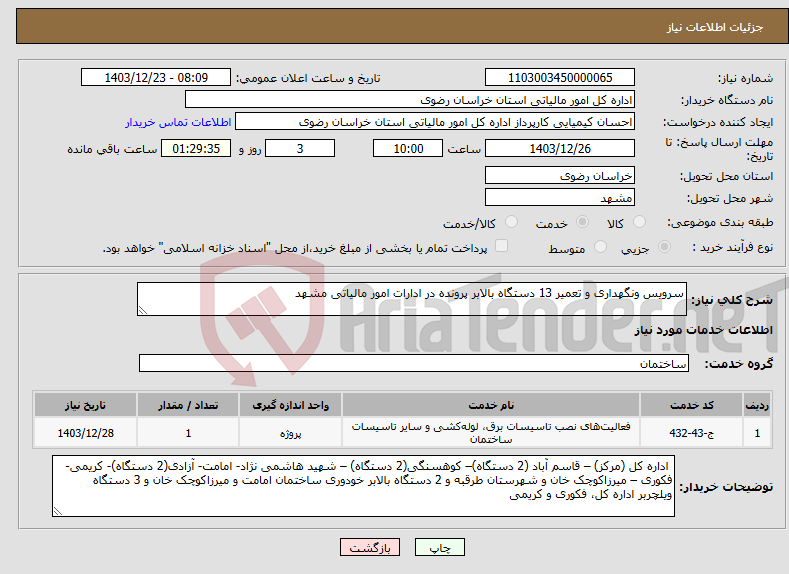Click service code cell ج-43-432

pyautogui.click(x=691, y=433)
